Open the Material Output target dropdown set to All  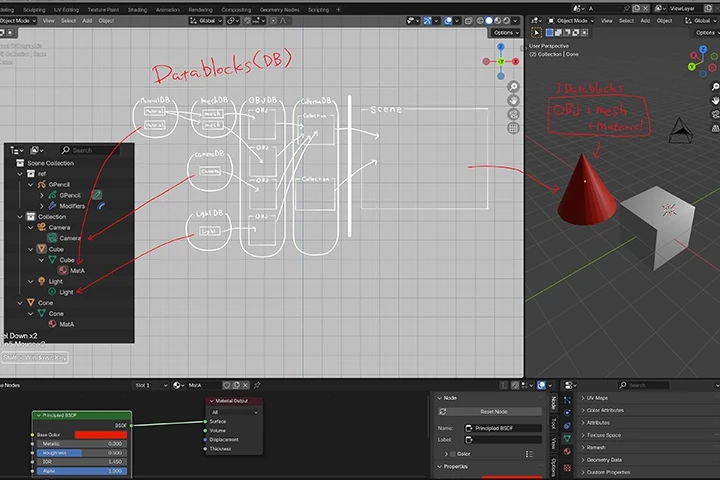234,411
